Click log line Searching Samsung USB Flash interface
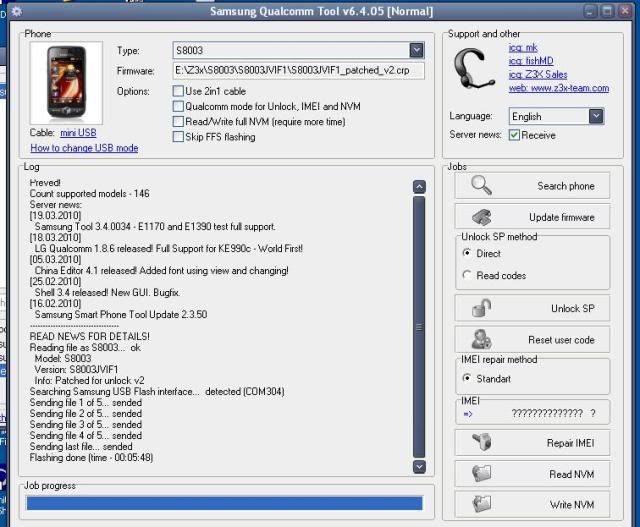The image size is (640, 527). pyautogui.click(x=157, y=391)
